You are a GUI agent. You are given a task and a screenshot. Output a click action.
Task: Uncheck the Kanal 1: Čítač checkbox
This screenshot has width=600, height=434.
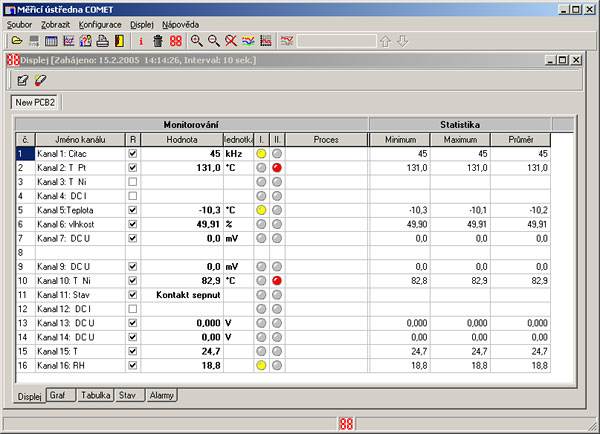pos(133,155)
